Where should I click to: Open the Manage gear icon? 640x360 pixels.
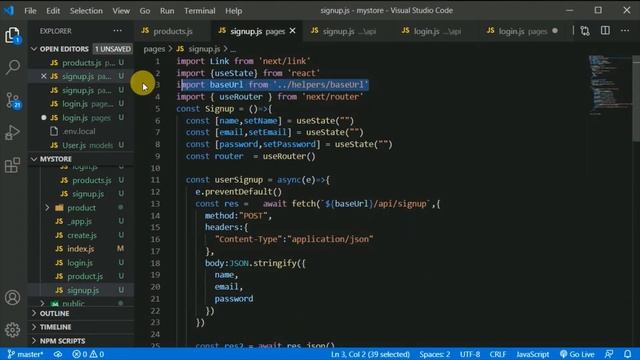click(12, 329)
